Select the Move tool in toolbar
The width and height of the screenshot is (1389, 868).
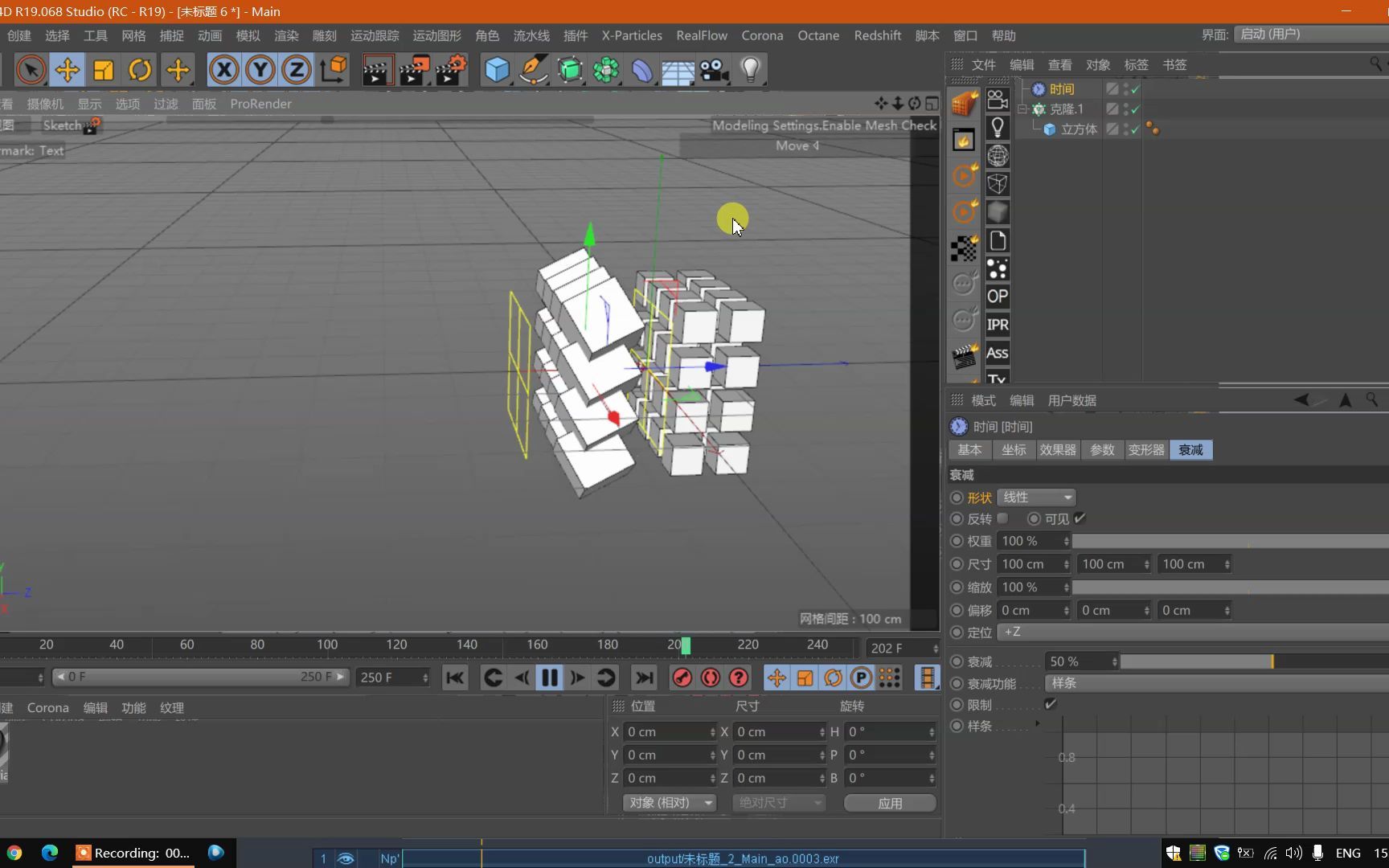[68, 70]
